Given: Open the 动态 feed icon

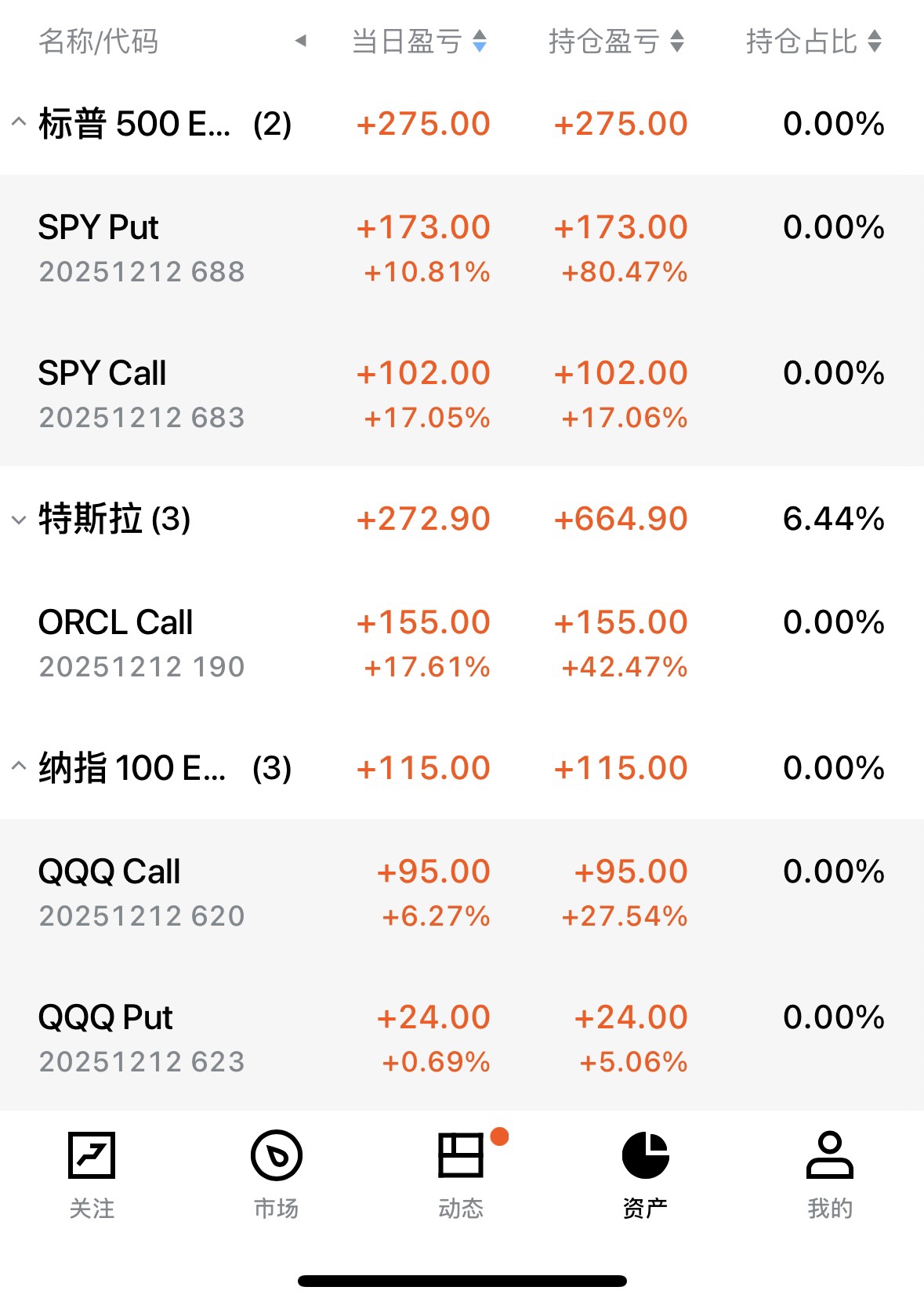Looking at the screenshot, I should pyautogui.click(x=460, y=1155).
